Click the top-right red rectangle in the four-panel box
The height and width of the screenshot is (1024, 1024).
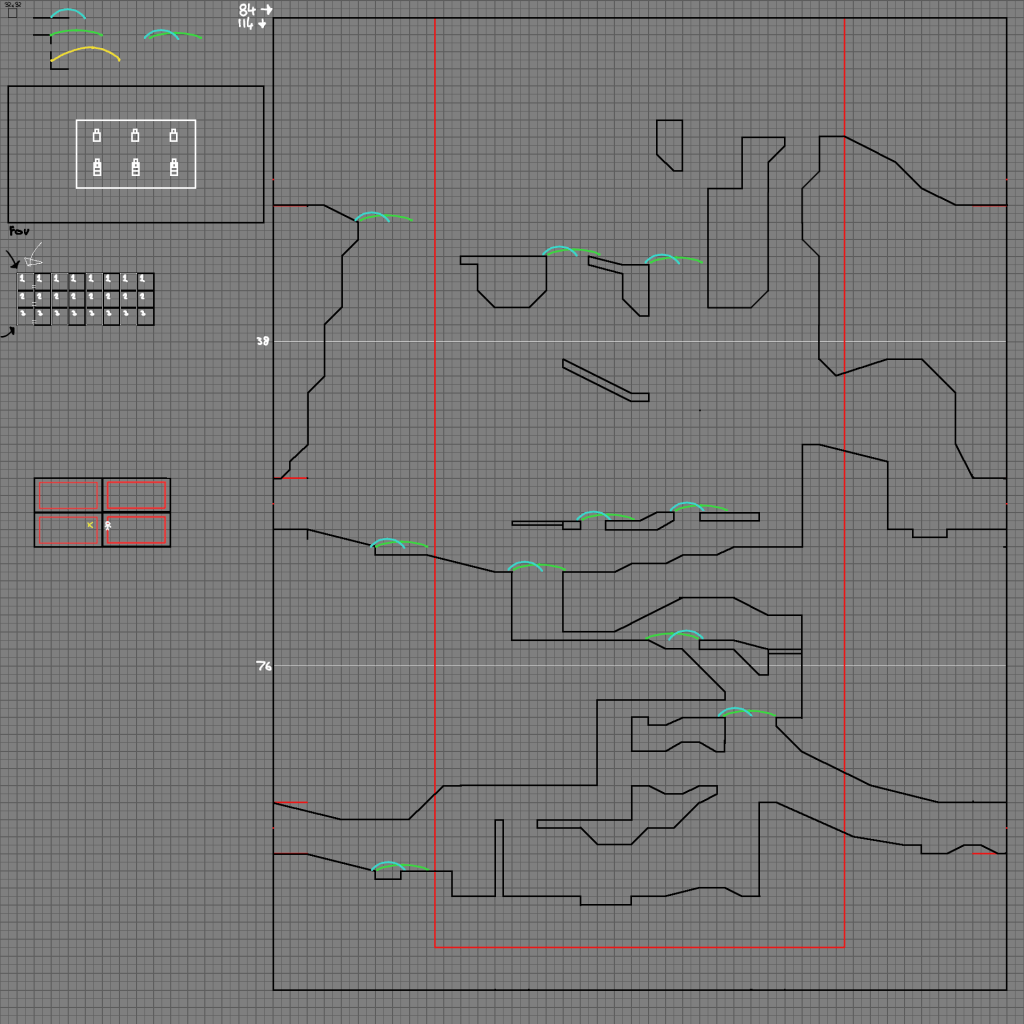click(136, 495)
